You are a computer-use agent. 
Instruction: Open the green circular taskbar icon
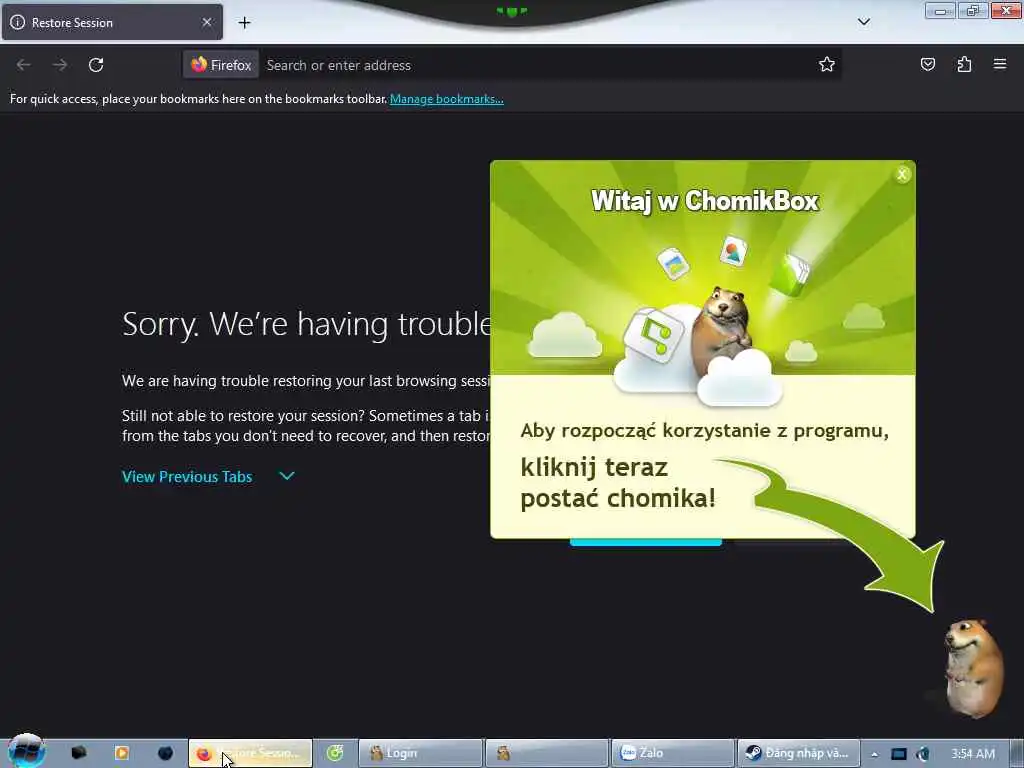[334, 753]
